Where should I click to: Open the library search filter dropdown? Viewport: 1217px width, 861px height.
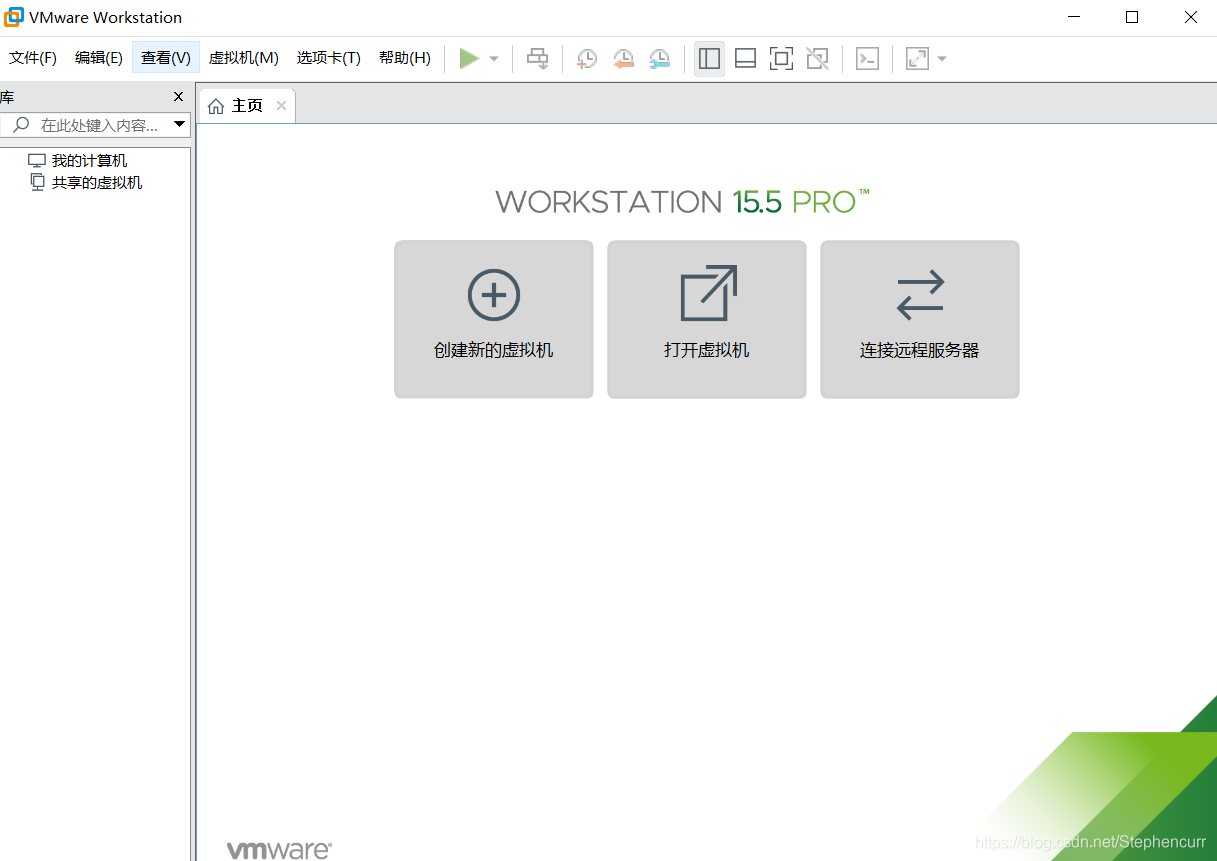(180, 125)
